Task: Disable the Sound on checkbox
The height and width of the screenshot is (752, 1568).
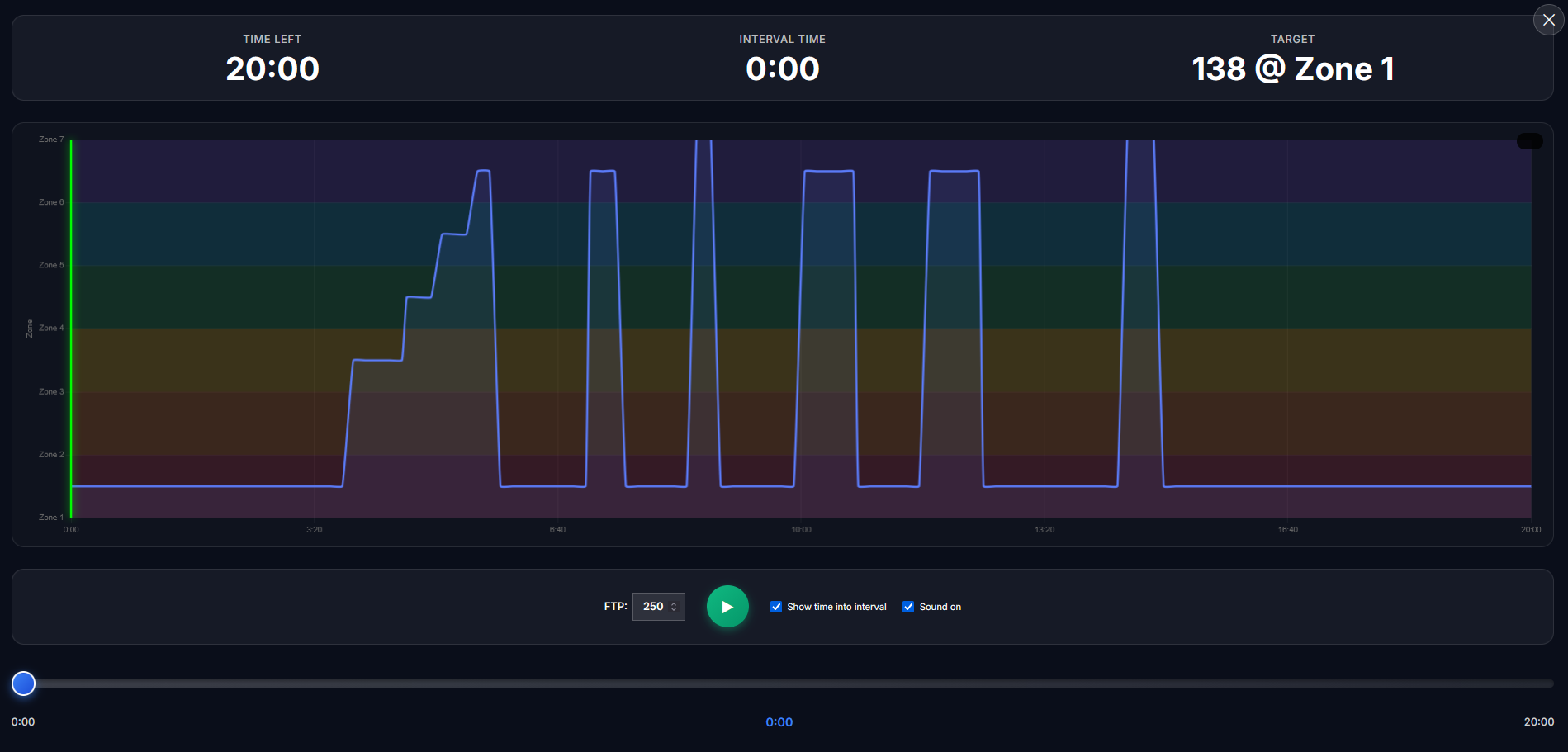Action: [x=908, y=607]
